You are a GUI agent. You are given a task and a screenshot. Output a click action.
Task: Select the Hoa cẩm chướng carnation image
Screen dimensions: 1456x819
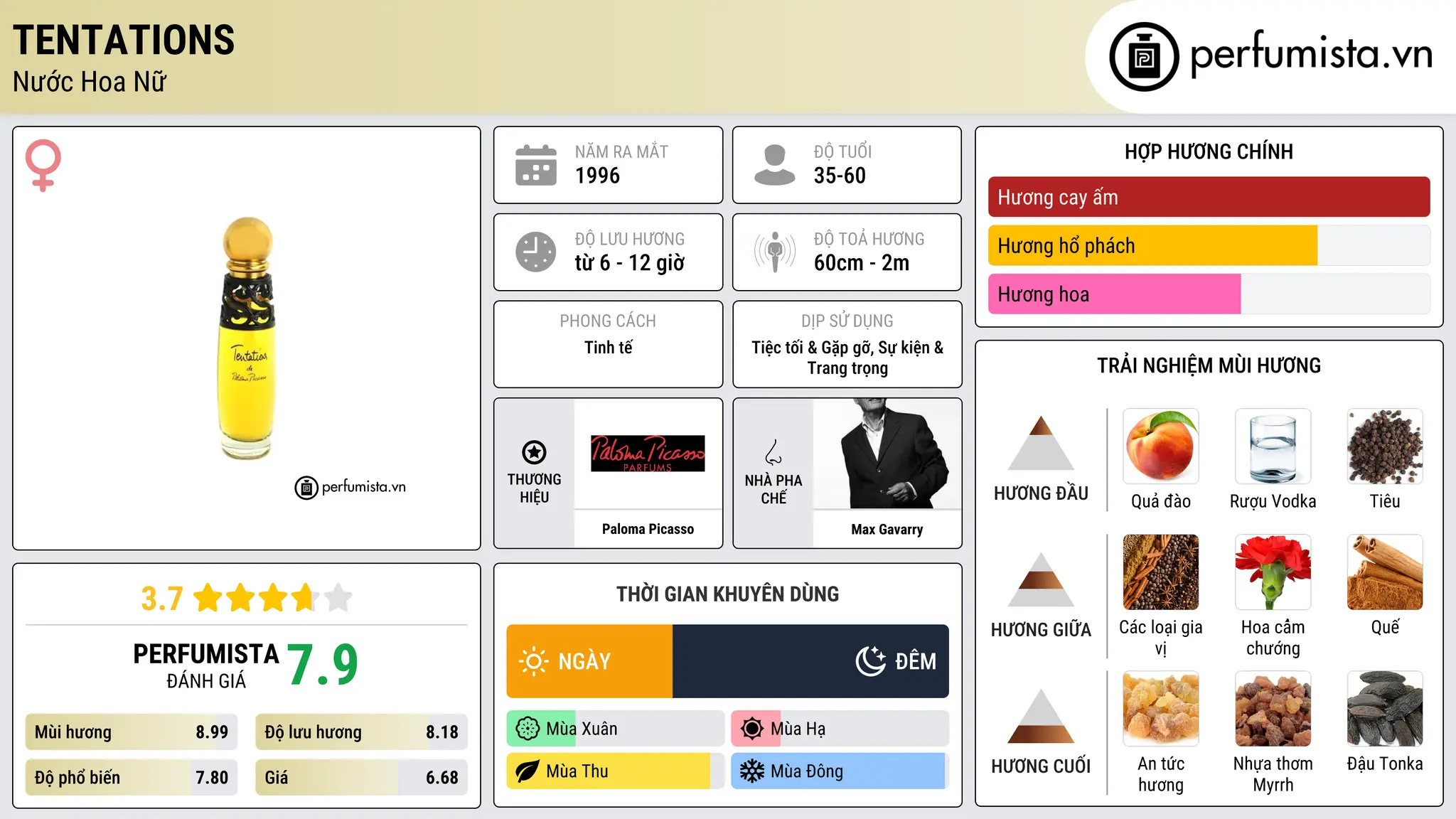(x=1273, y=572)
